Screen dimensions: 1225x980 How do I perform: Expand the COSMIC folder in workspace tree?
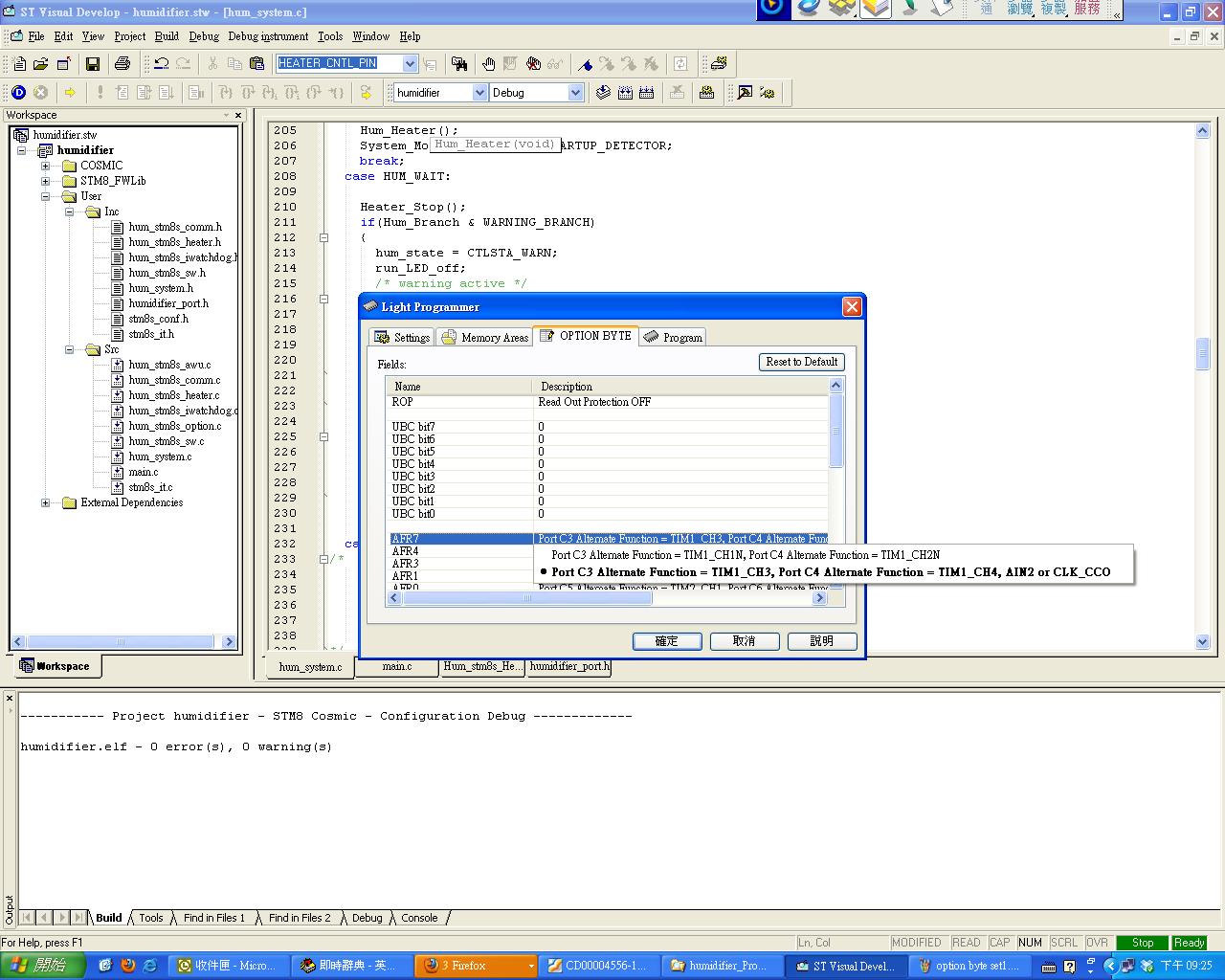pyautogui.click(x=45, y=166)
